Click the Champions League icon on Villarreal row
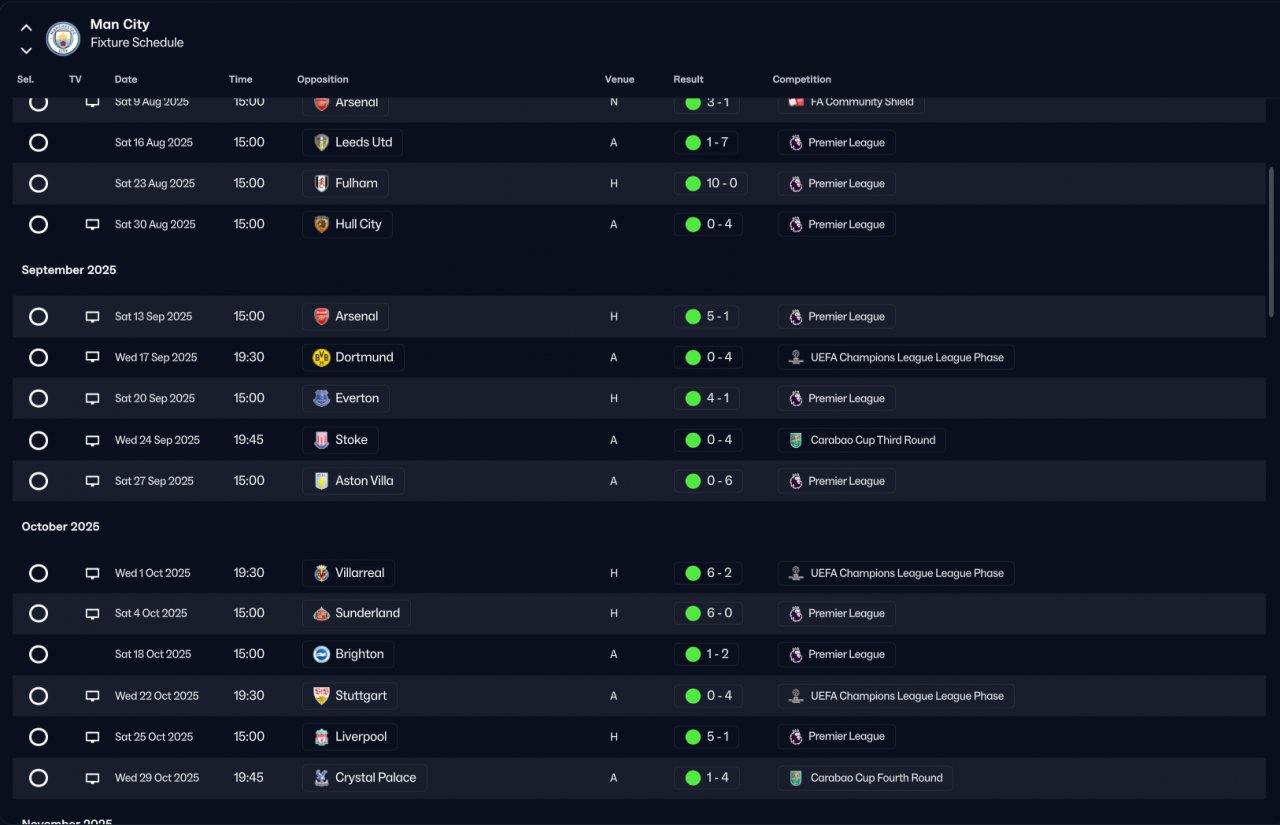This screenshot has height=825, width=1280. [x=795, y=573]
